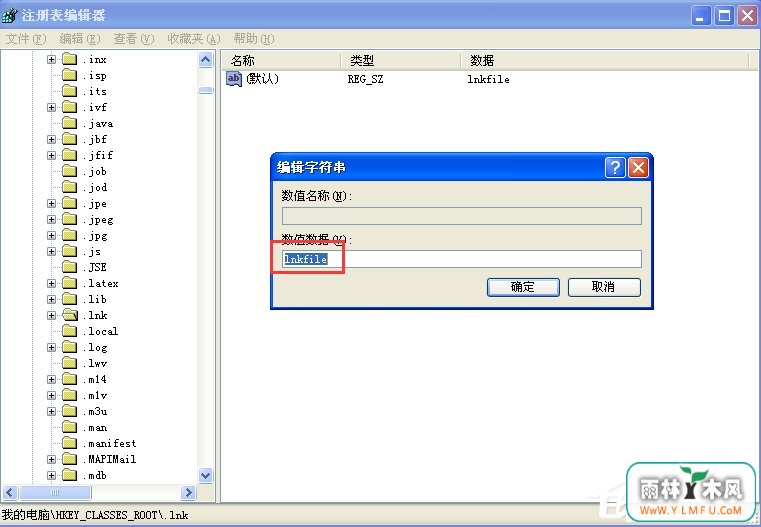Image resolution: width=761 pixels, height=527 pixels.
Task: Cancel with the 取消 button
Action: (x=604, y=287)
